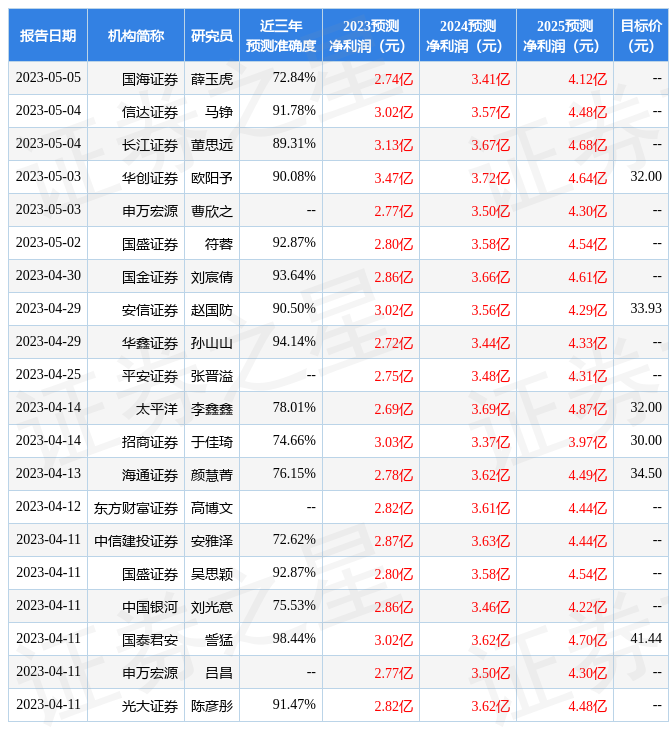Click the 2023预测净利润 column header
Viewport: 669px width, 730px height.
pyautogui.click(x=371, y=35)
